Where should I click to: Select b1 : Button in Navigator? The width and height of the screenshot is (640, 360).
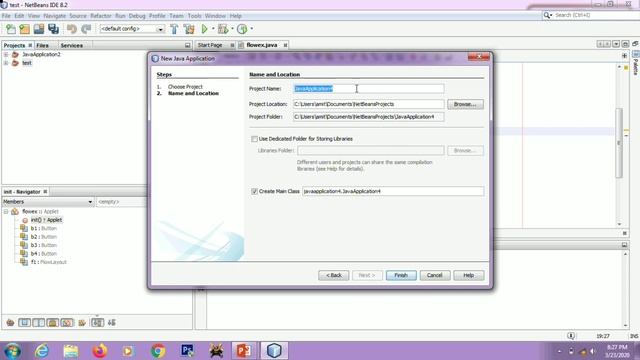(44, 228)
